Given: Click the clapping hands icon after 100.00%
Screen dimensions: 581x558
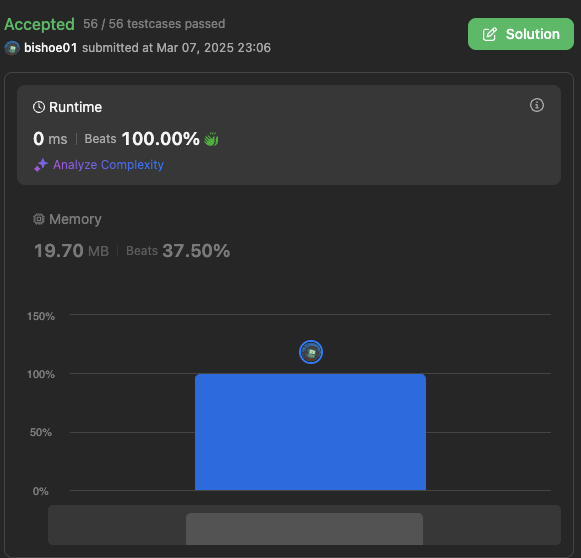Looking at the screenshot, I should (211, 139).
